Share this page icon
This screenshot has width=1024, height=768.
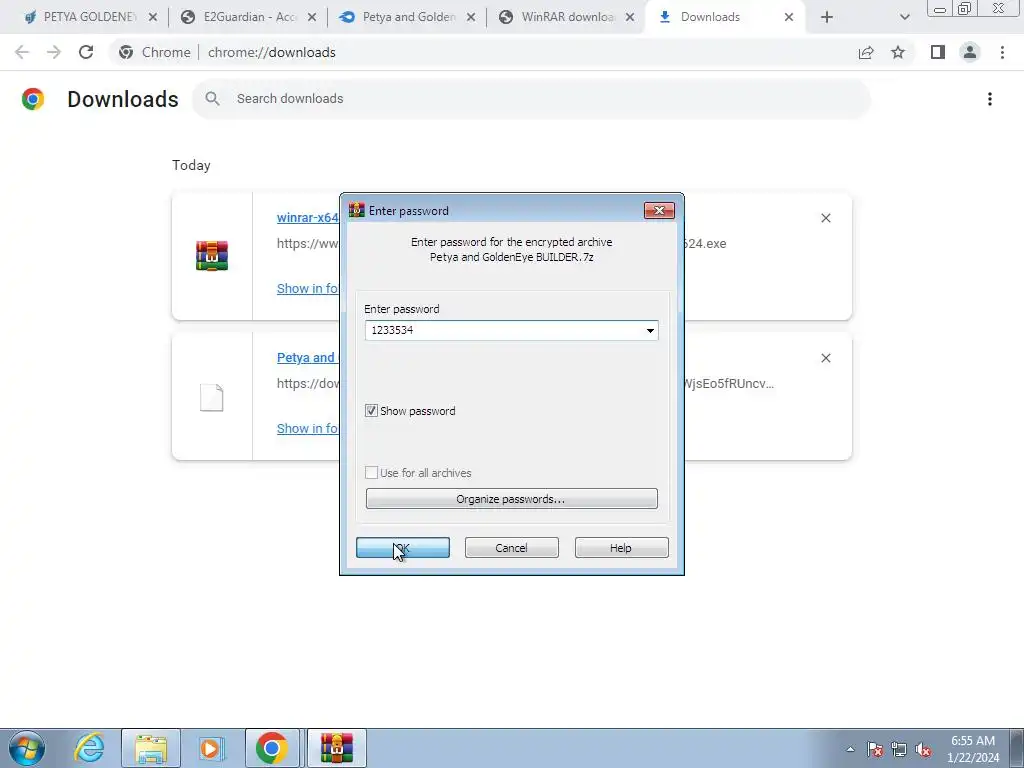(x=866, y=52)
